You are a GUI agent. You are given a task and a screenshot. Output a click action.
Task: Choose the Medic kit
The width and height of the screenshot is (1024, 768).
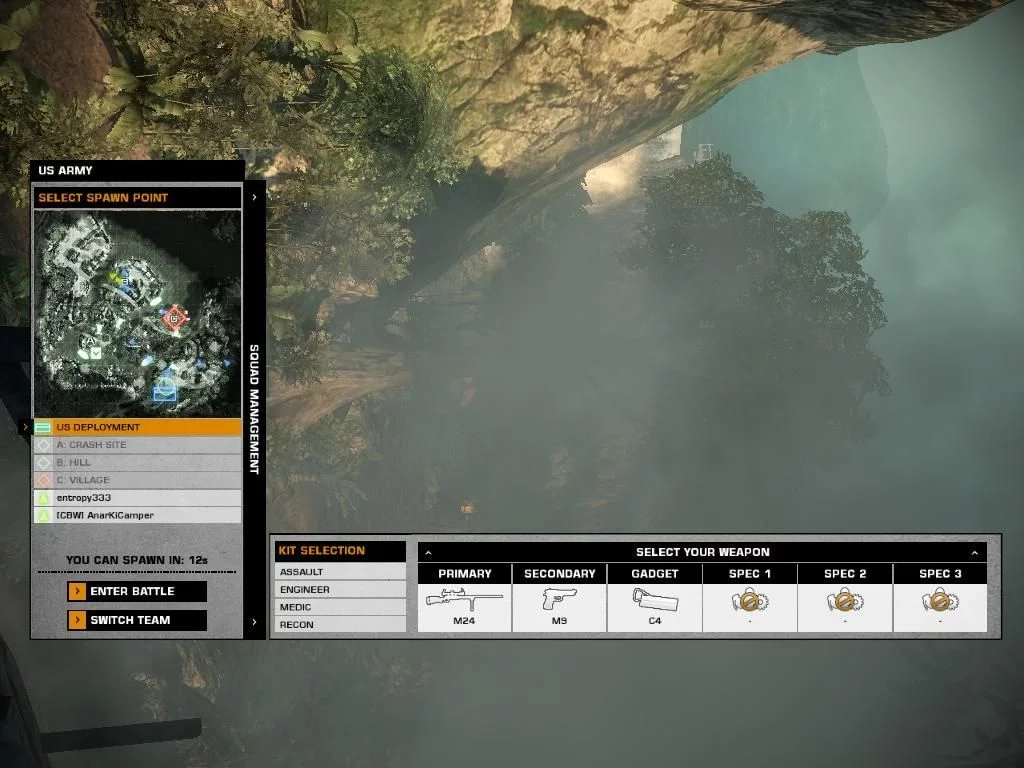pyautogui.click(x=340, y=607)
